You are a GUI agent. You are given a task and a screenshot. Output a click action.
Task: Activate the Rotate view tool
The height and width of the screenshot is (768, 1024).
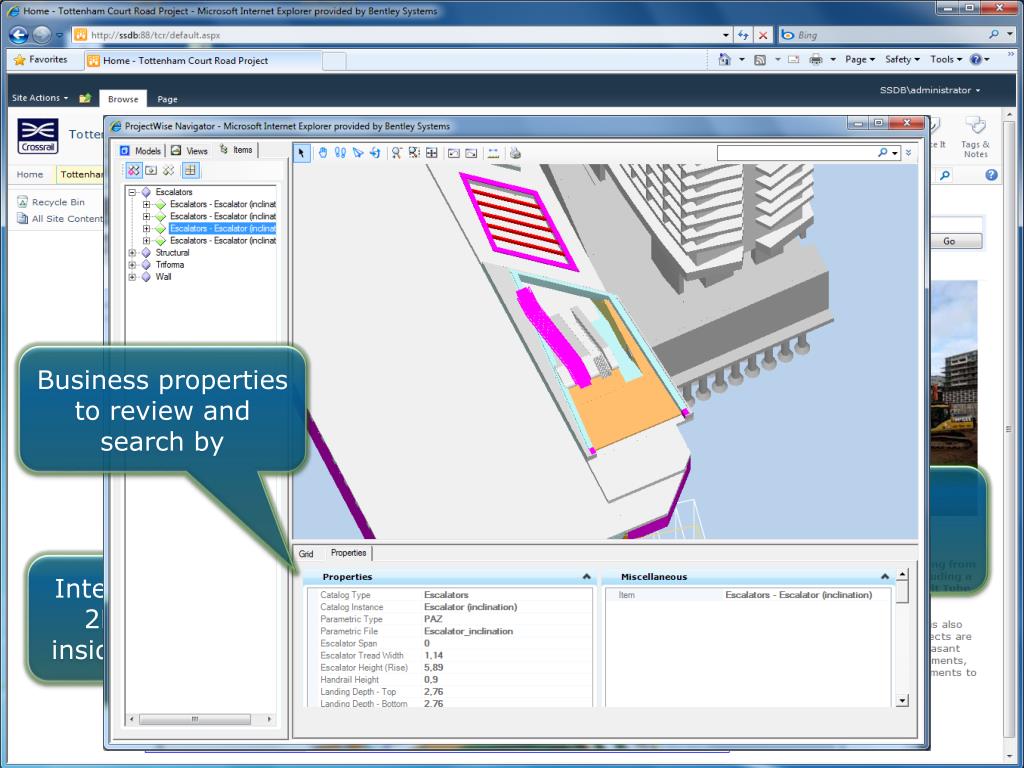coord(375,153)
